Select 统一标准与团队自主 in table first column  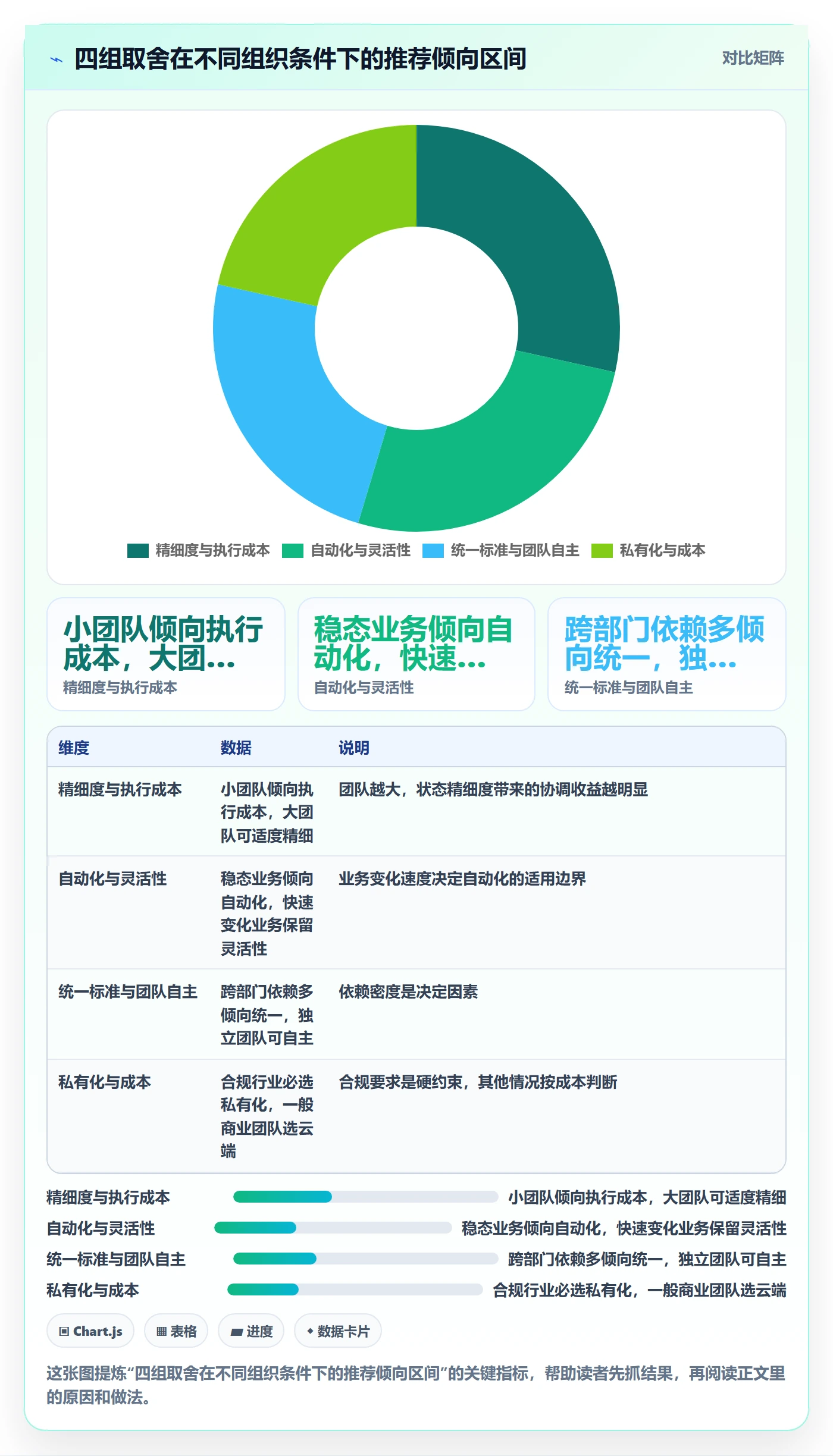click(128, 991)
